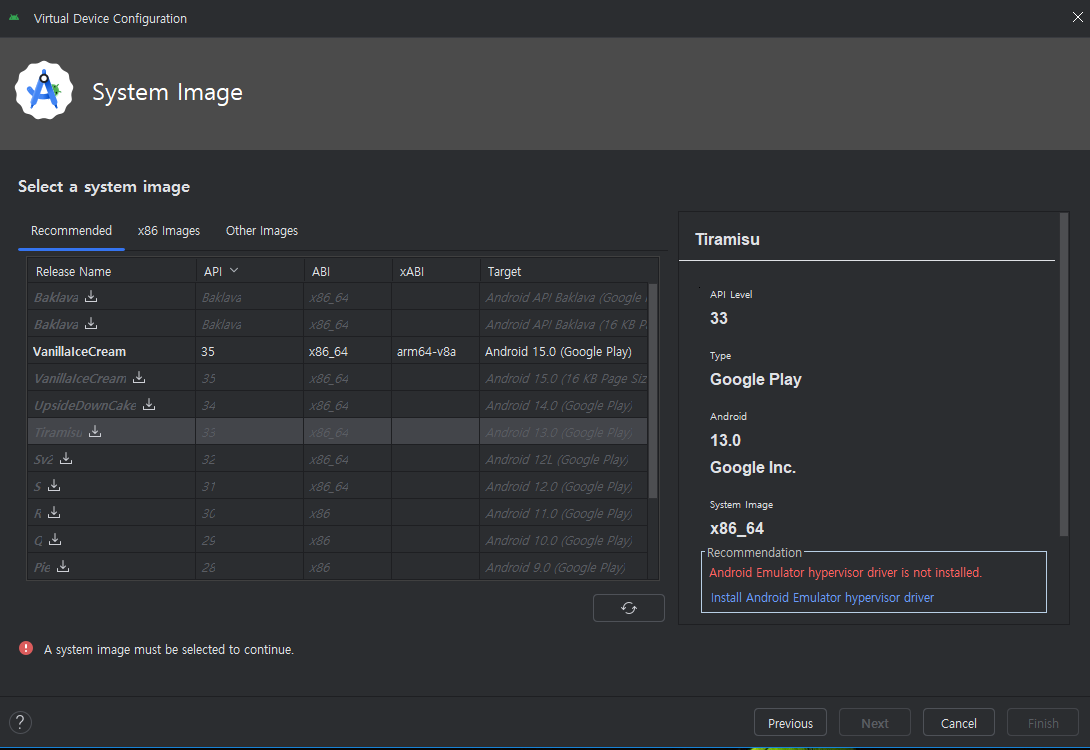Close the Virtual Device Configuration window
Image resolution: width=1090 pixels, height=750 pixels.
pos(1077,17)
